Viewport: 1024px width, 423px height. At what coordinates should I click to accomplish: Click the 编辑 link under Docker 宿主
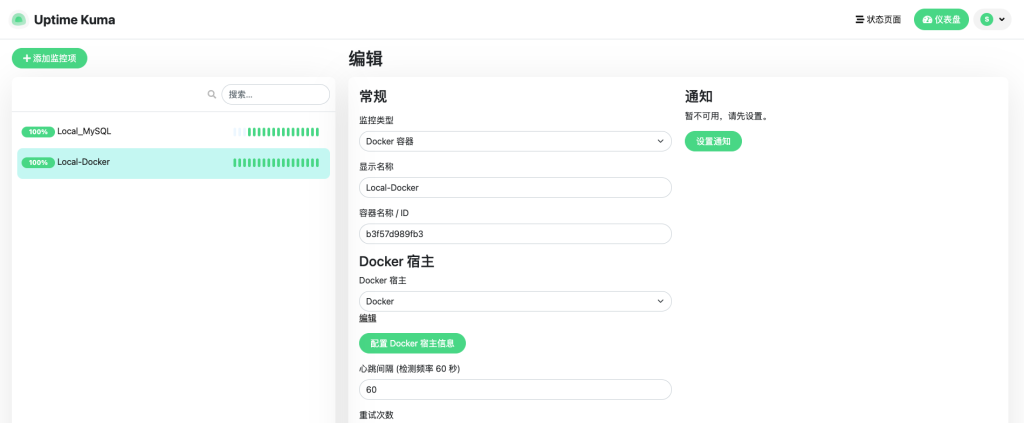[x=368, y=319]
